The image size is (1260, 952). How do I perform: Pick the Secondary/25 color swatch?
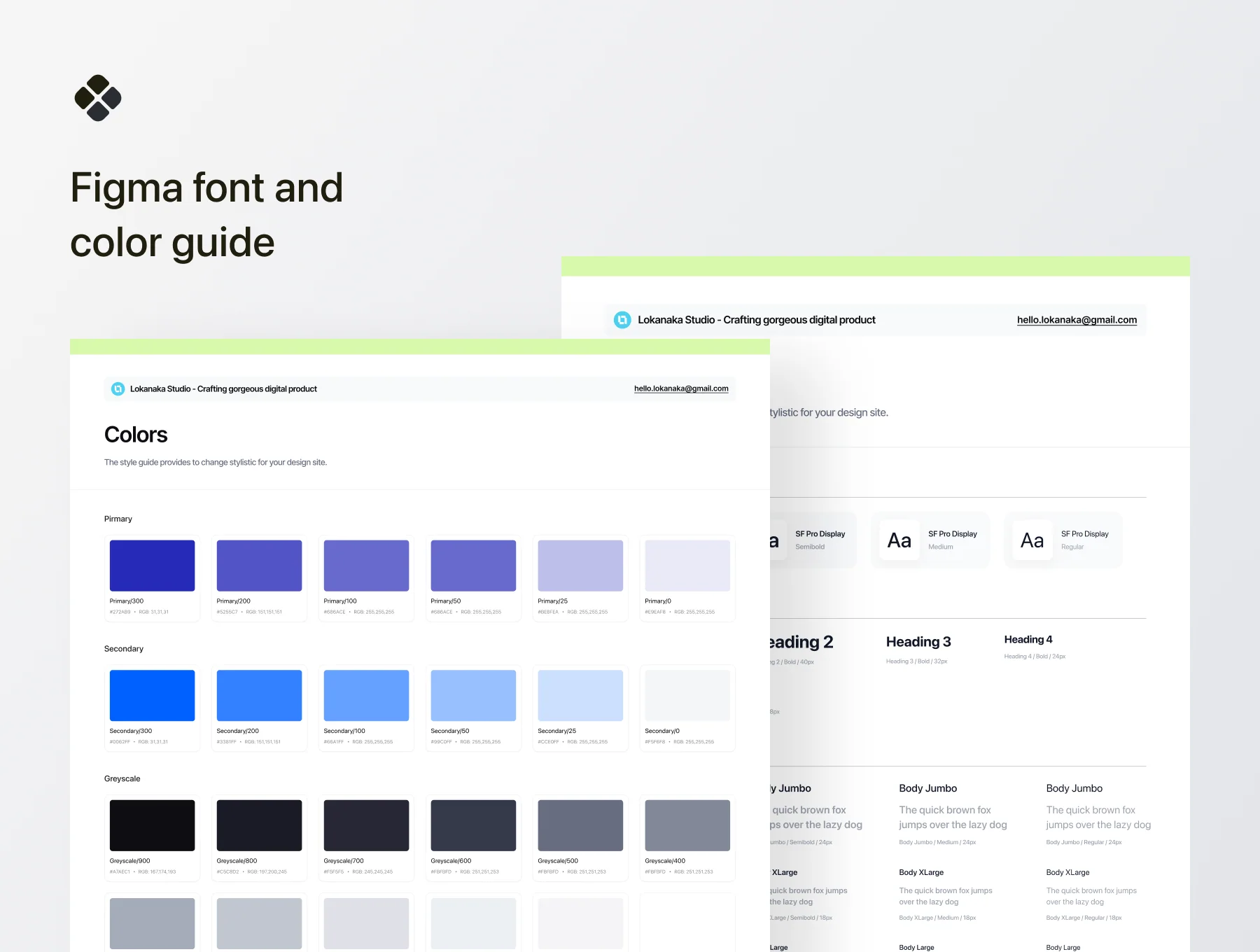point(580,696)
